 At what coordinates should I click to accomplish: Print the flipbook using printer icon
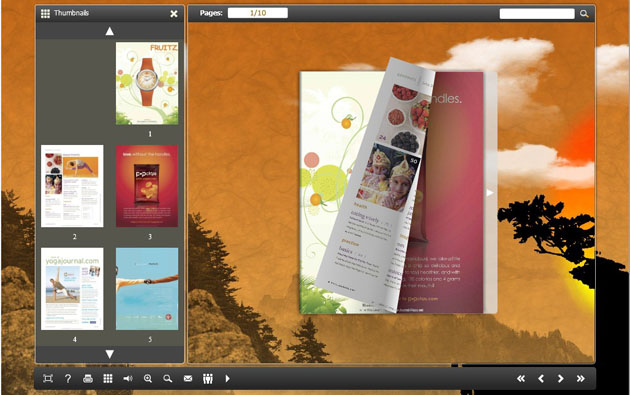coord(88,379)
